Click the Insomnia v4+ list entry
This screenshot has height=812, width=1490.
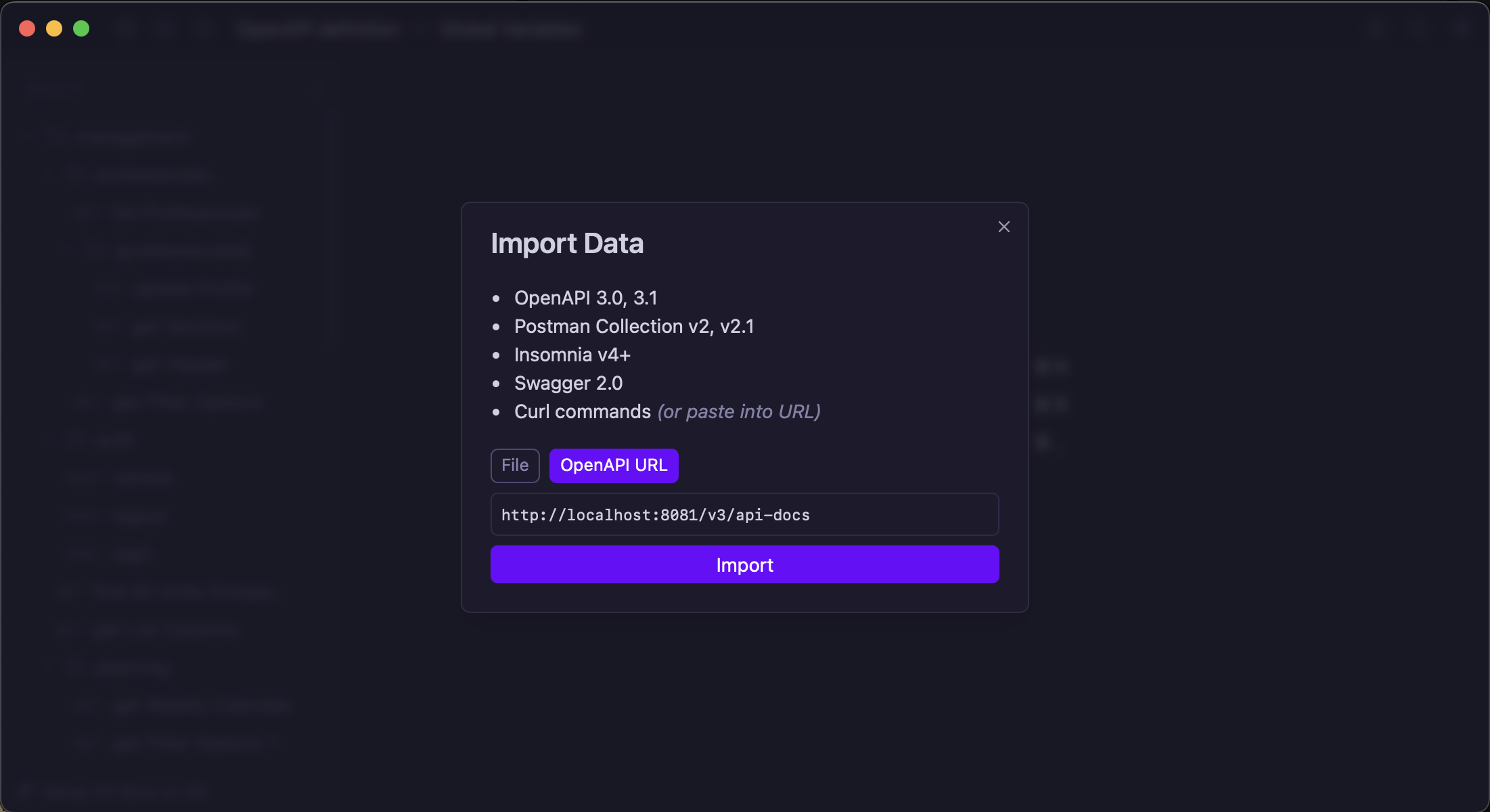click(x=572, y=355)
